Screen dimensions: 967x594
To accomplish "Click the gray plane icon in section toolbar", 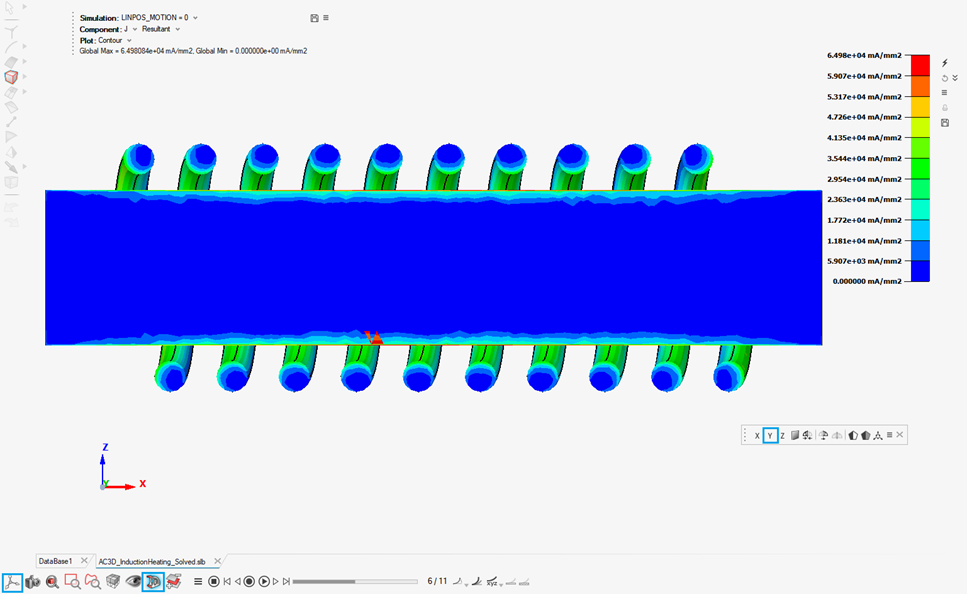I will tap(795, 435).
